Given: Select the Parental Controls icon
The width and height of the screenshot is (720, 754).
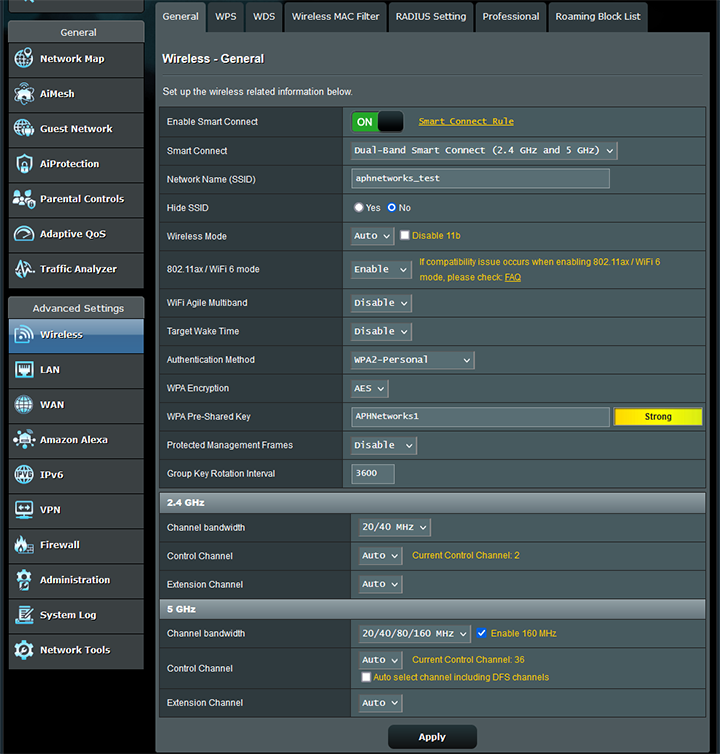Looking at the screenshot, I should pos(24,199).
